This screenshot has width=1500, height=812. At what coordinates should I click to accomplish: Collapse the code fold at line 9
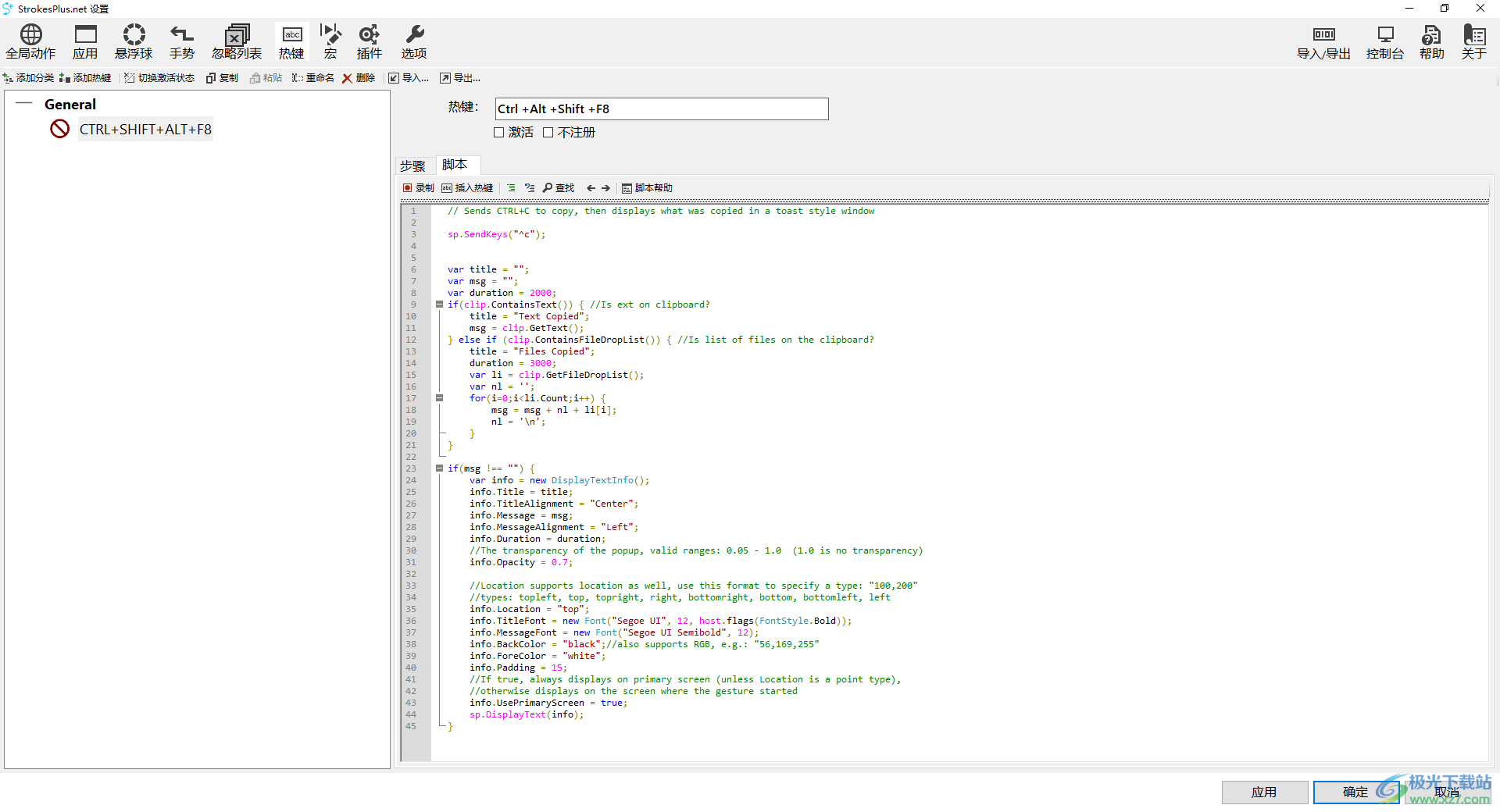tap(439, 304)
